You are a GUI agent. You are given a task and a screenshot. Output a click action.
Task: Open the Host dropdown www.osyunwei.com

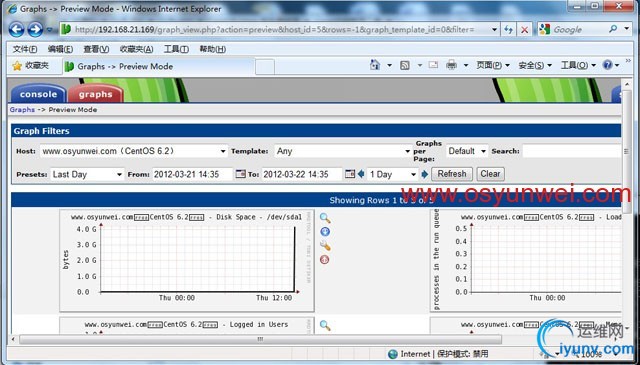click(133, 151)
